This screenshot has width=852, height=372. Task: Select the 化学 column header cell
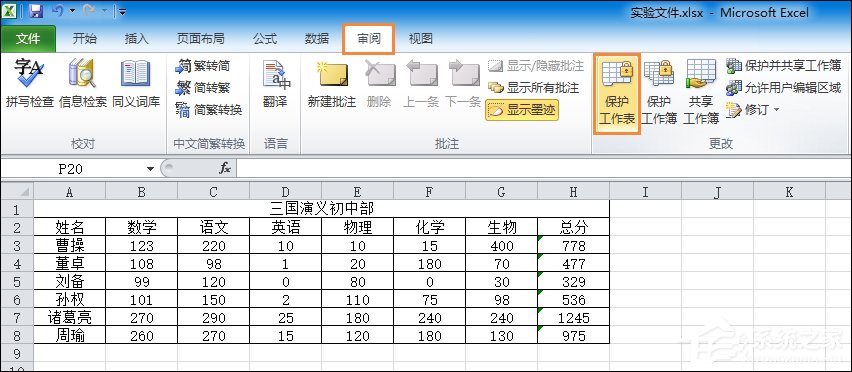(x=429, y=227)
